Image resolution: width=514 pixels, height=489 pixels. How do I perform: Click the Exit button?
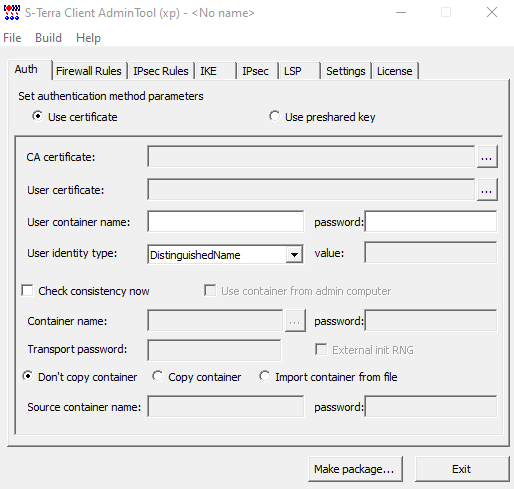462,469
